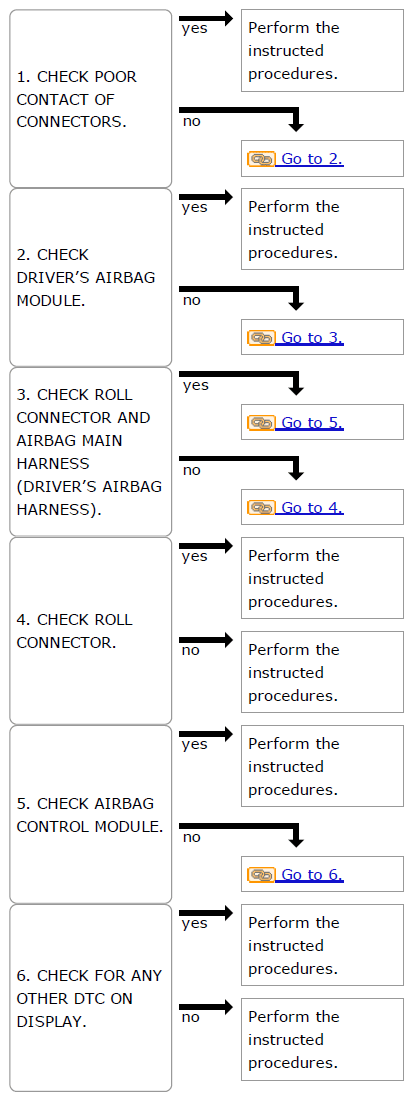The image size is (413, 1101).
Task: Click the chain-link icon beside Go to 6
Action: point(261,875)
